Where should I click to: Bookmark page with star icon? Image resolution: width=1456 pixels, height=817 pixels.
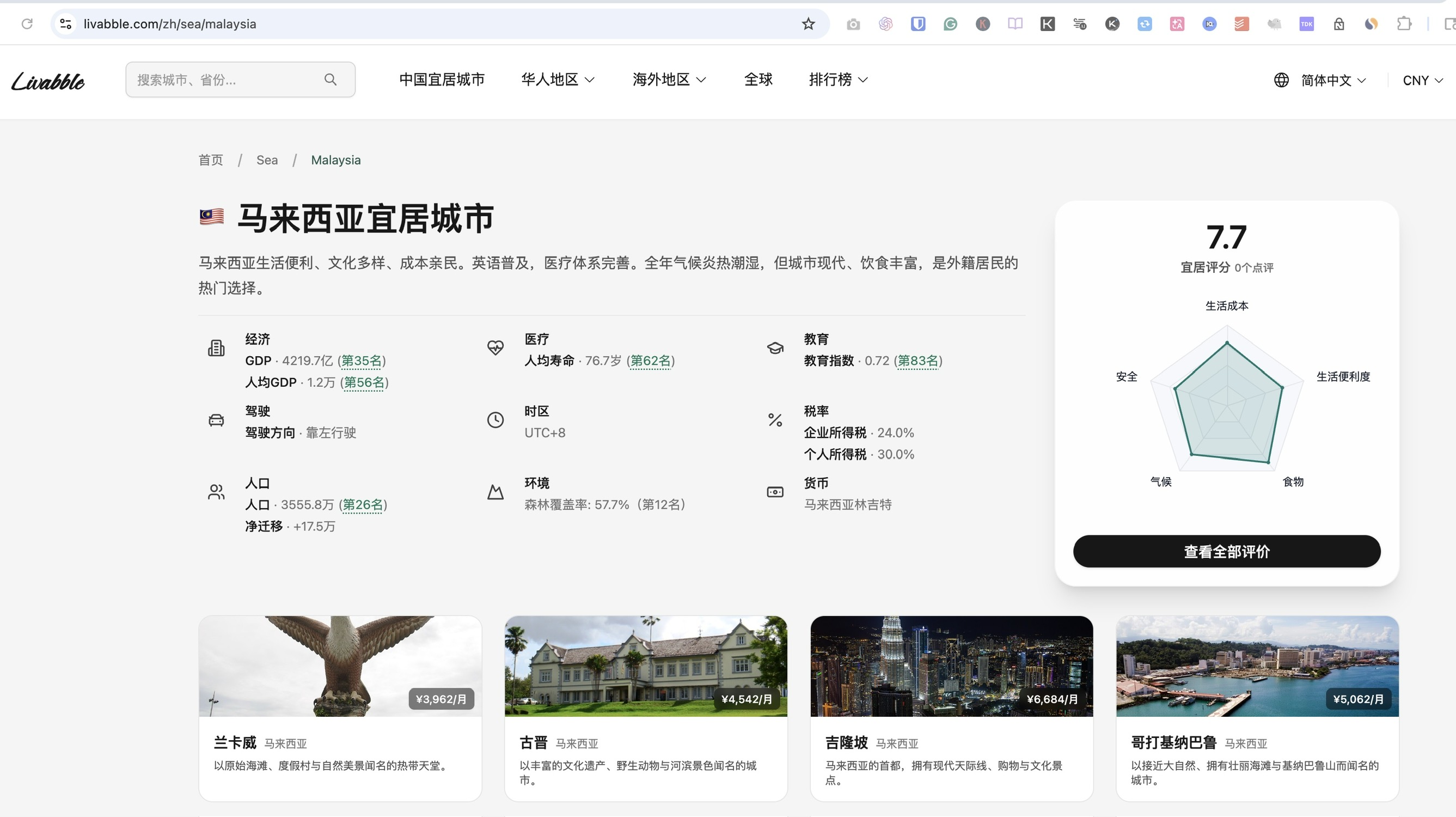click(808, 24)
